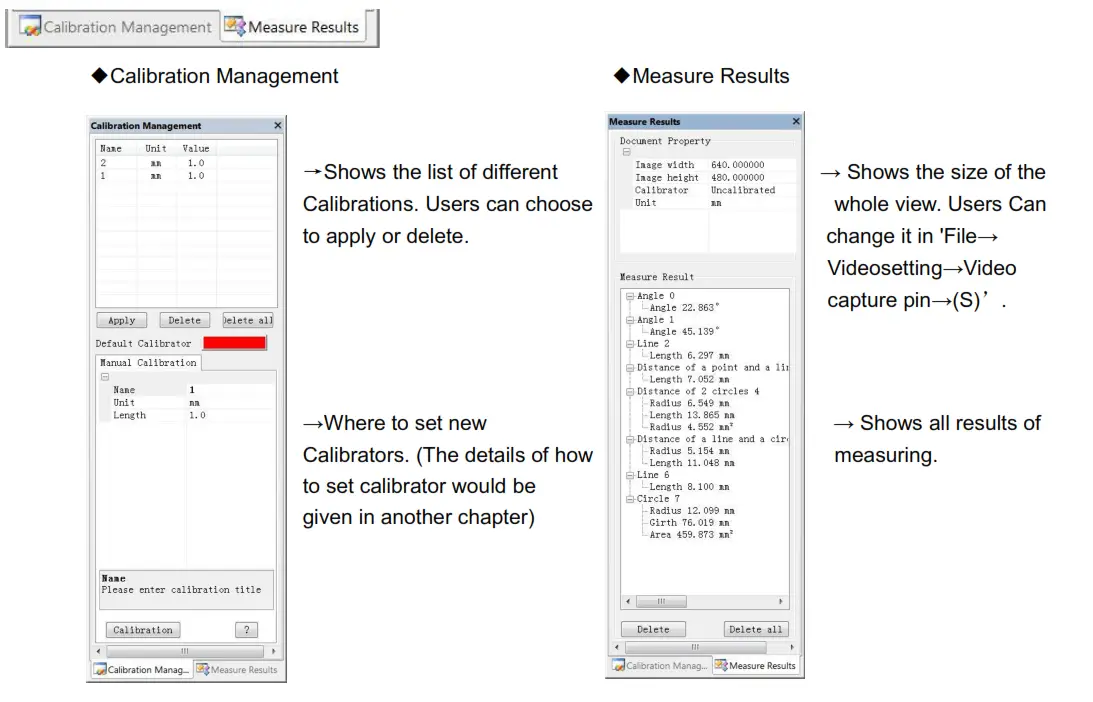Image resolution: width=1093 pixels, height=702 pixels.
Task: Select Radius 4.552 result
Action: click(691, 427)
